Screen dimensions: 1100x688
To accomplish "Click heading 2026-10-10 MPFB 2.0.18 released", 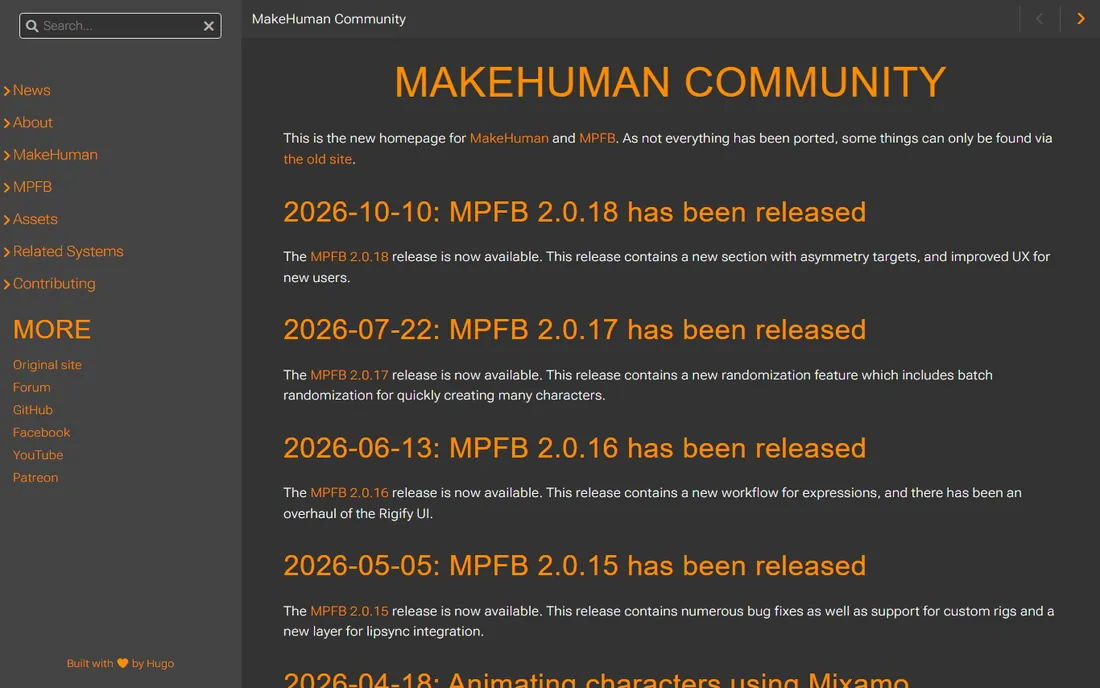I will [x=575, y=212].
